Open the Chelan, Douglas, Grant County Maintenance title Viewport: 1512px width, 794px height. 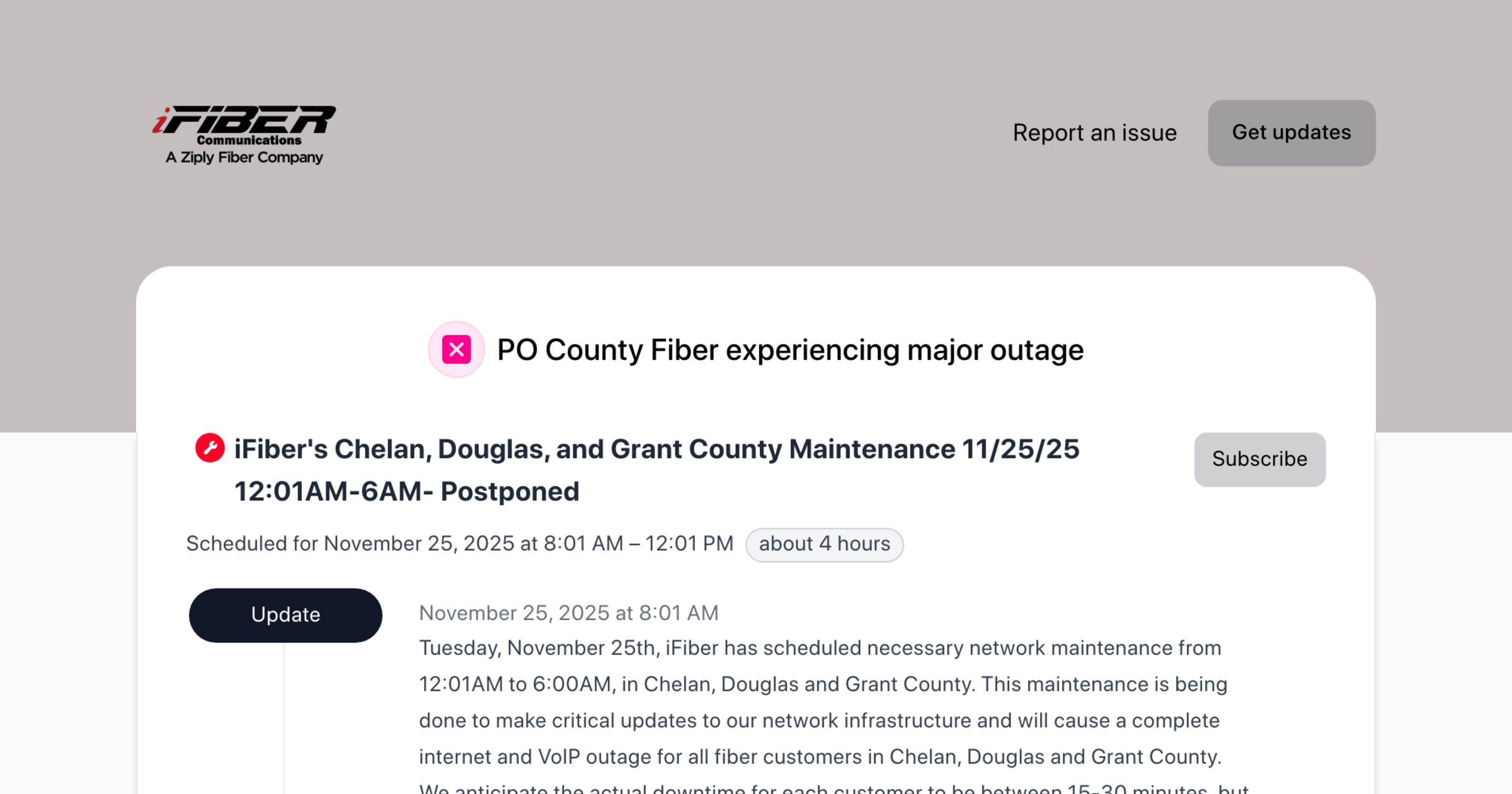point(656,449)
